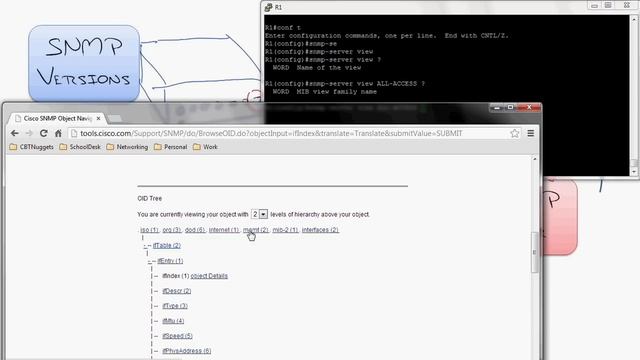Follow the internet (1) link
This screenshot has height=360, width=640.
point(224,230)
